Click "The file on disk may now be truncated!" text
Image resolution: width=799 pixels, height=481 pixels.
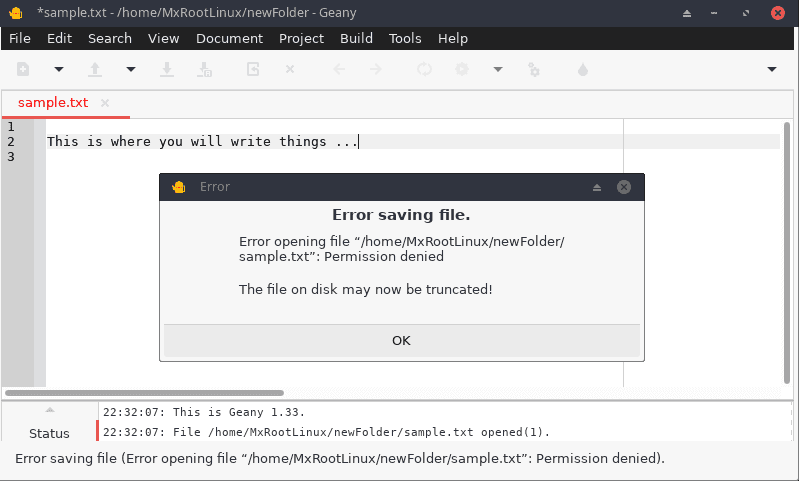point(365,289)
